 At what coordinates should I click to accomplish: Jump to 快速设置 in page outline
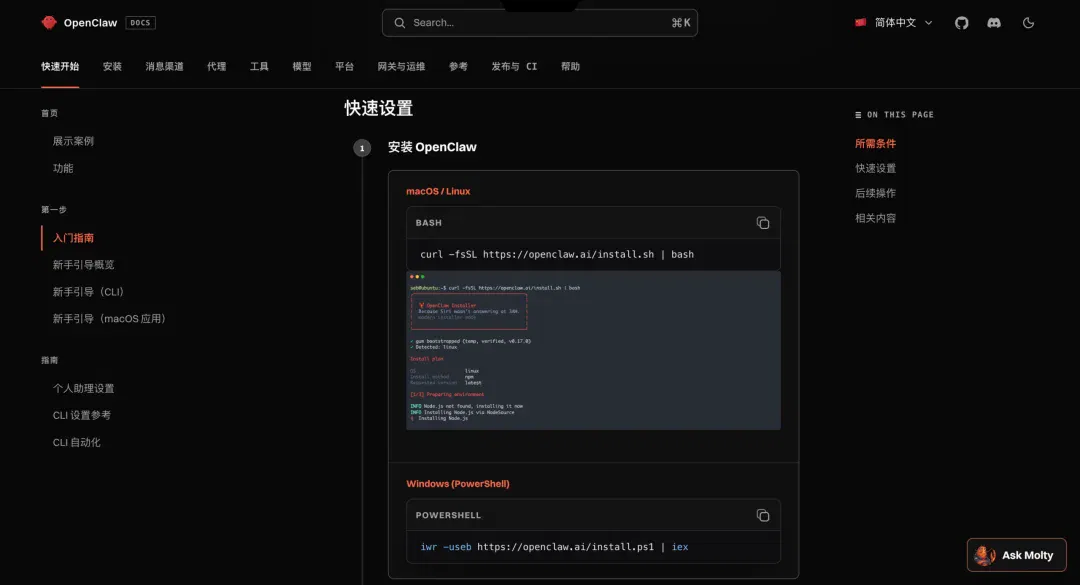[x=875, y=168]
